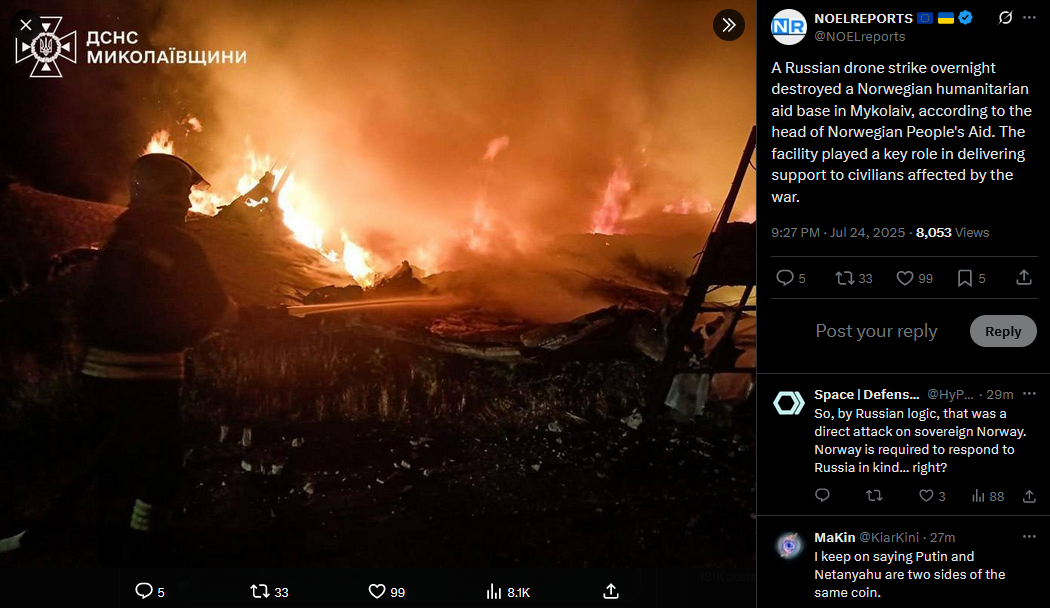Open more options on Space | Defense reply
Screen dimensions: 1050x608
[x=1029, y=394]
